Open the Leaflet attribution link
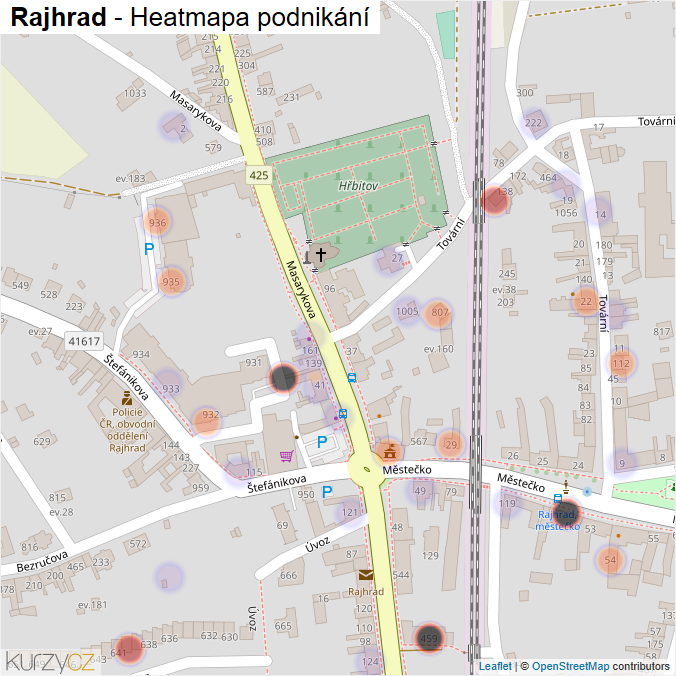Viewport: 676px width, 676px height. coord(495,666)
